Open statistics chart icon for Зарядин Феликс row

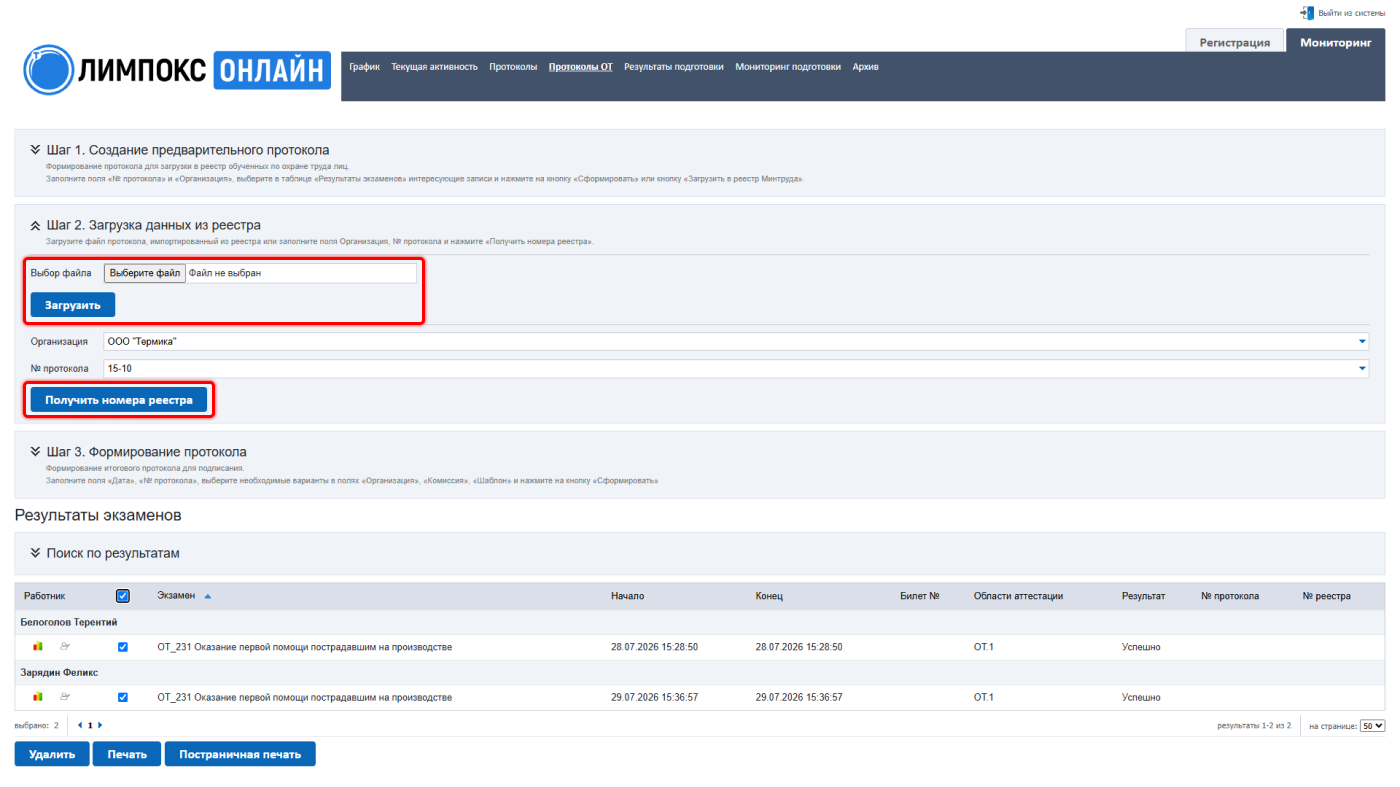click(x=38, y=697)
